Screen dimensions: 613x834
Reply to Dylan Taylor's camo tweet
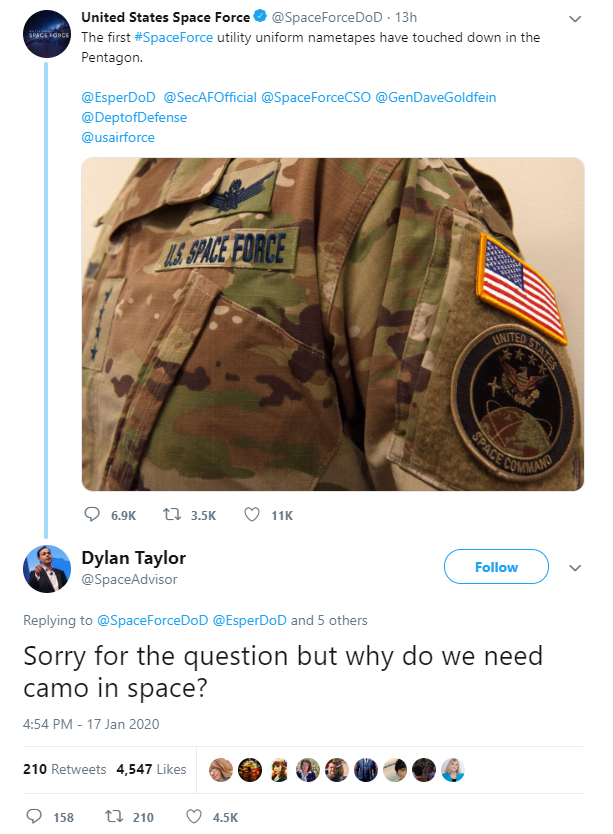tap(36, 817)
